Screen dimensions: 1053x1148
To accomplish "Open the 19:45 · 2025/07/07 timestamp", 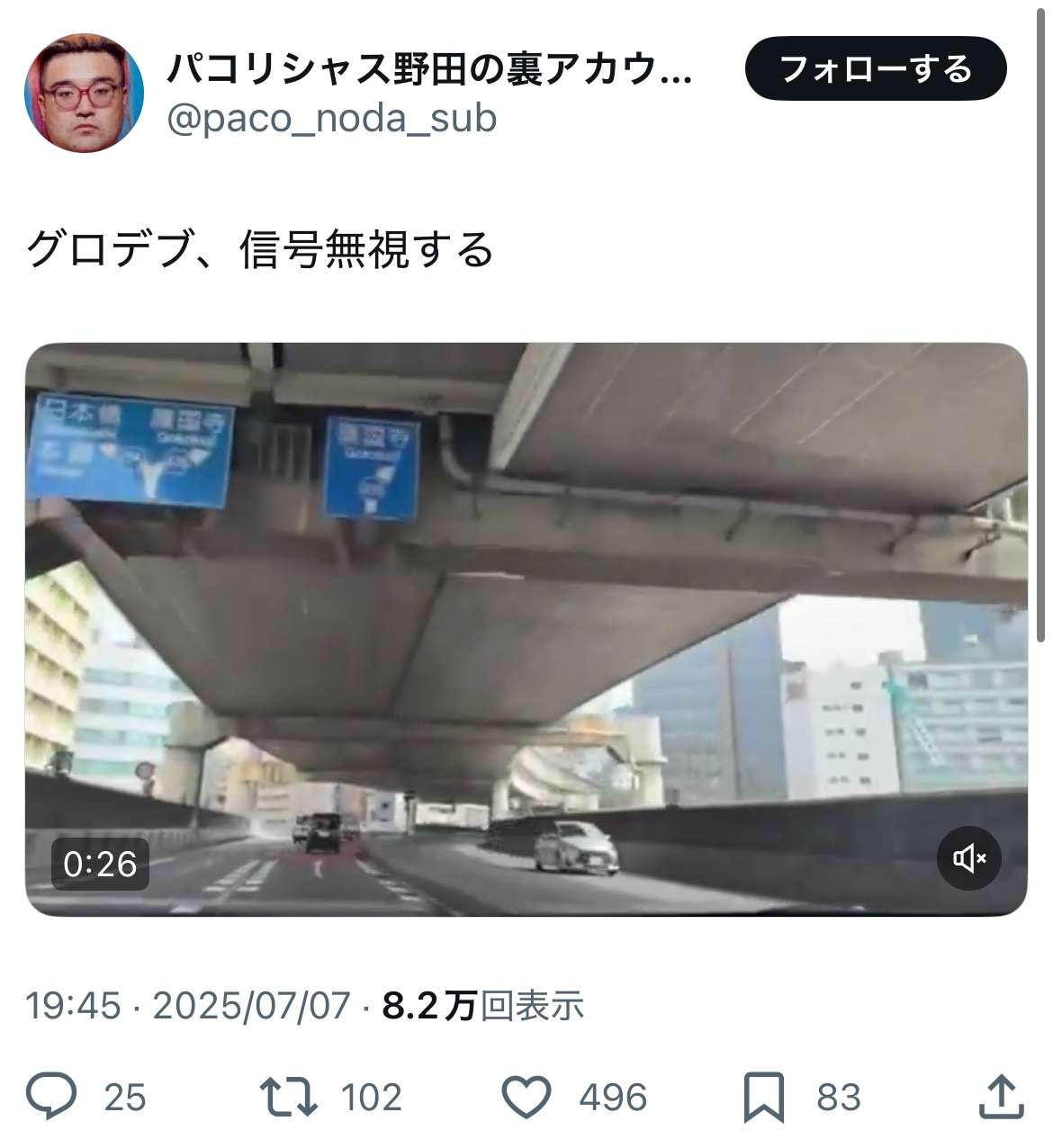I will [x=187, y=1005].
